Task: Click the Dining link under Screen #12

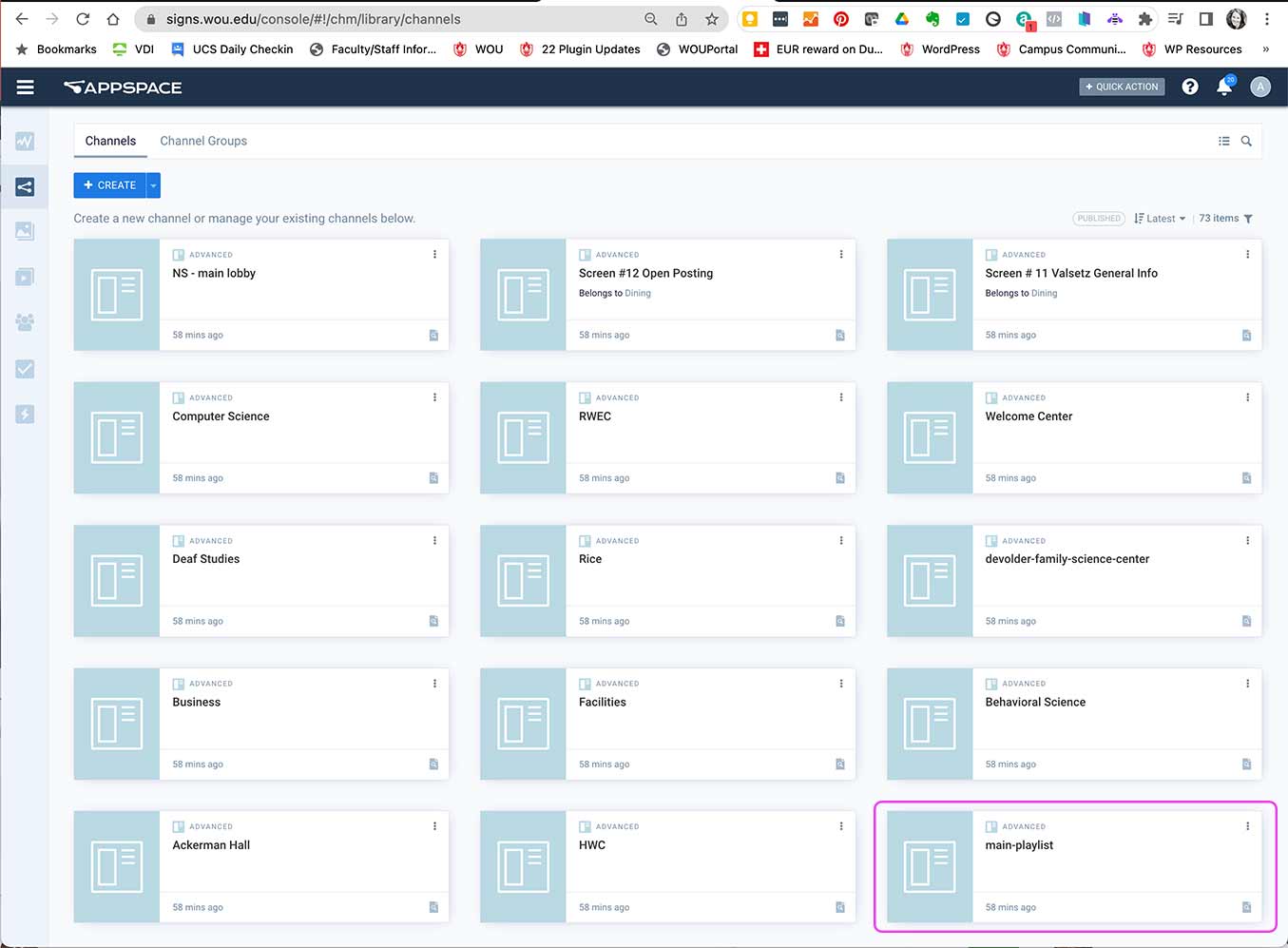Action: coord(638,294)
